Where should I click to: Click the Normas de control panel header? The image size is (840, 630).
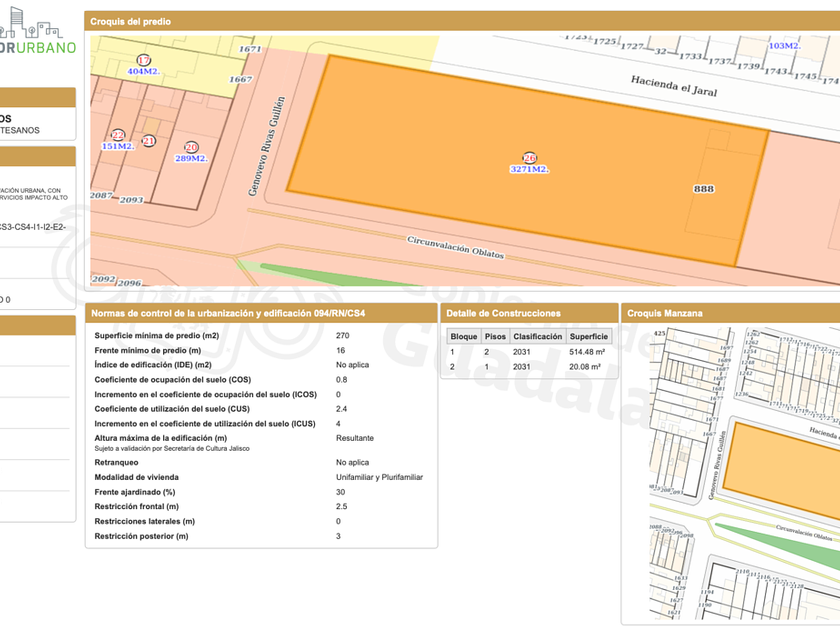(229, 313)
